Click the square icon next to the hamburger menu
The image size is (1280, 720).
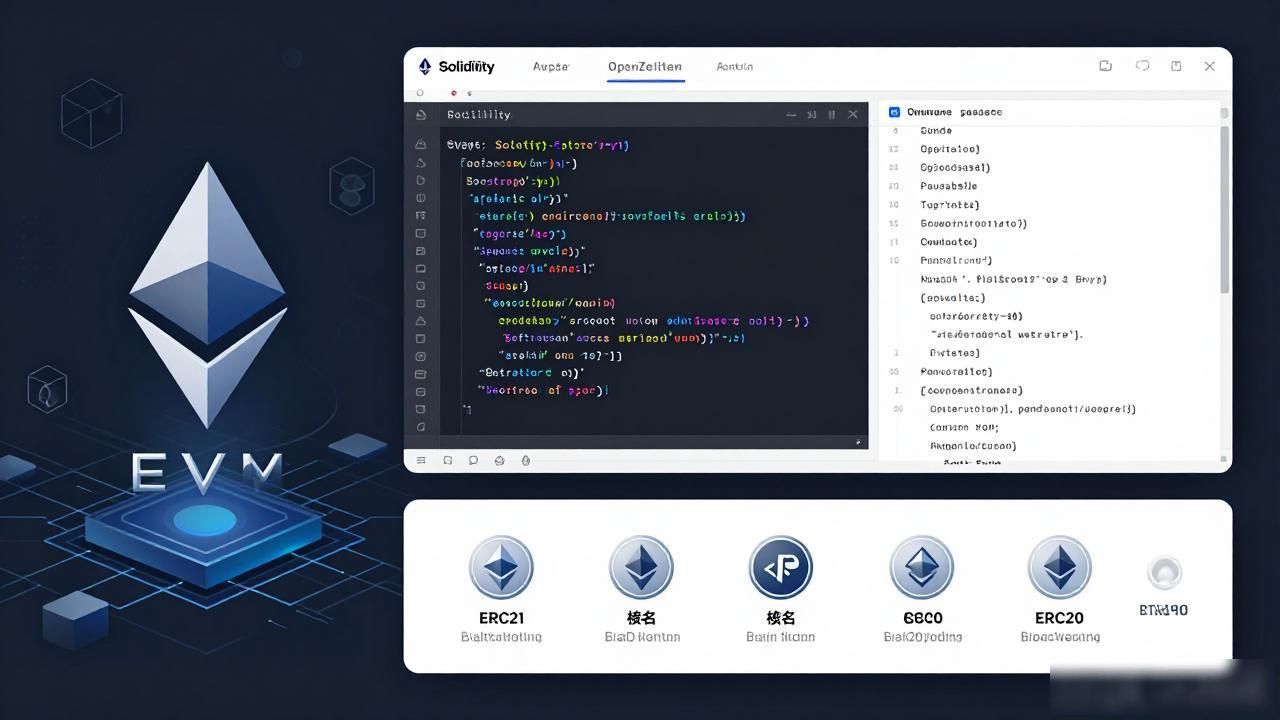pos(447,461)
